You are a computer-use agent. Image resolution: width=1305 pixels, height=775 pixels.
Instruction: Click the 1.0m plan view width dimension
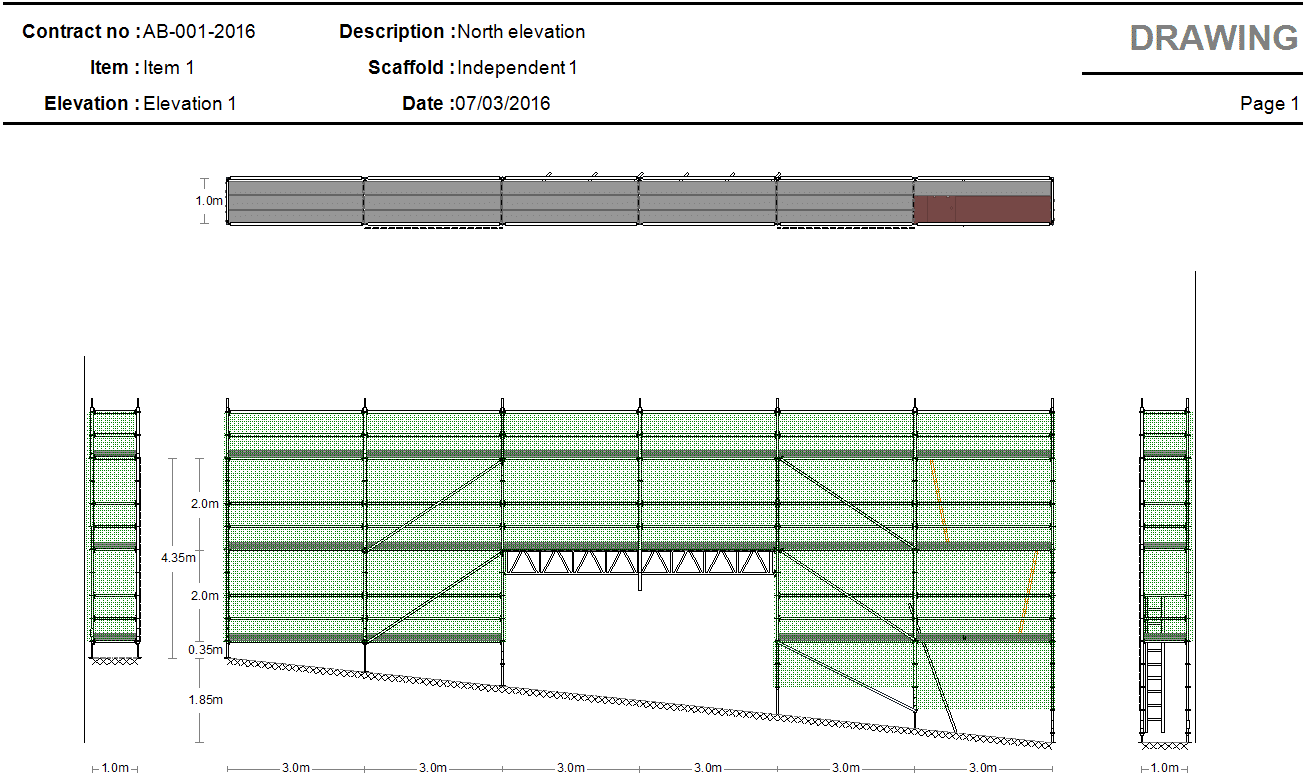pos(209,201)
